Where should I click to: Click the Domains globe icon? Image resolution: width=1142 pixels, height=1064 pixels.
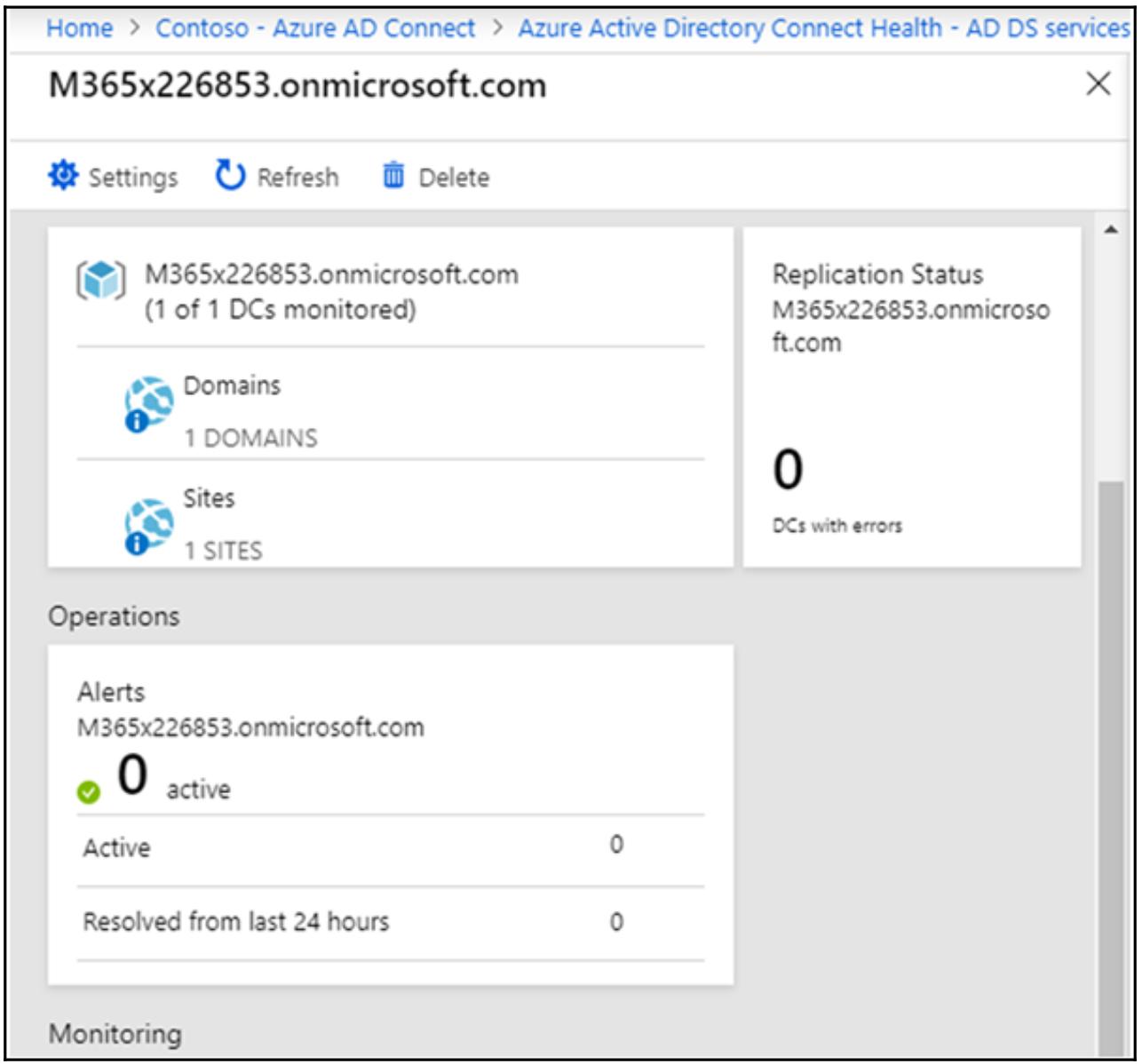[x=148, y=404]
